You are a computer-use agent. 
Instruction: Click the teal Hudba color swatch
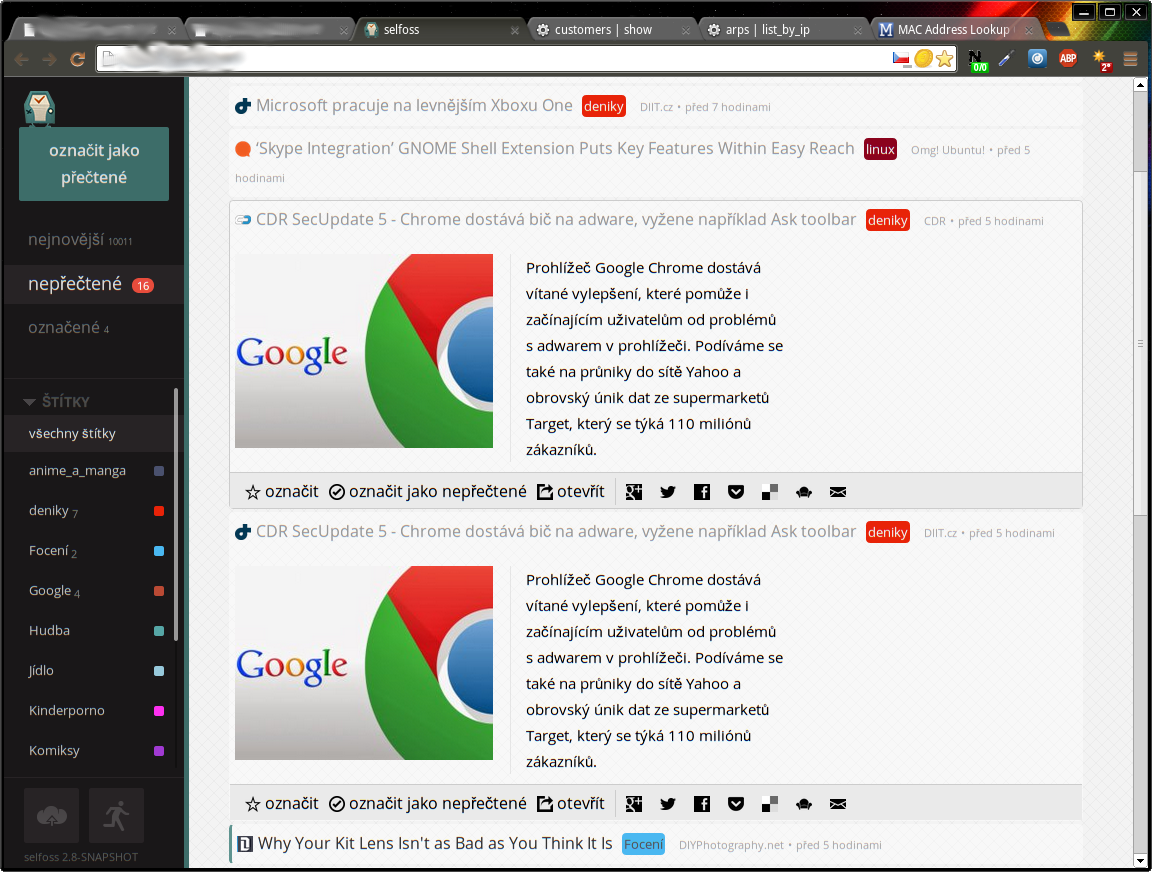pos(159,631)
